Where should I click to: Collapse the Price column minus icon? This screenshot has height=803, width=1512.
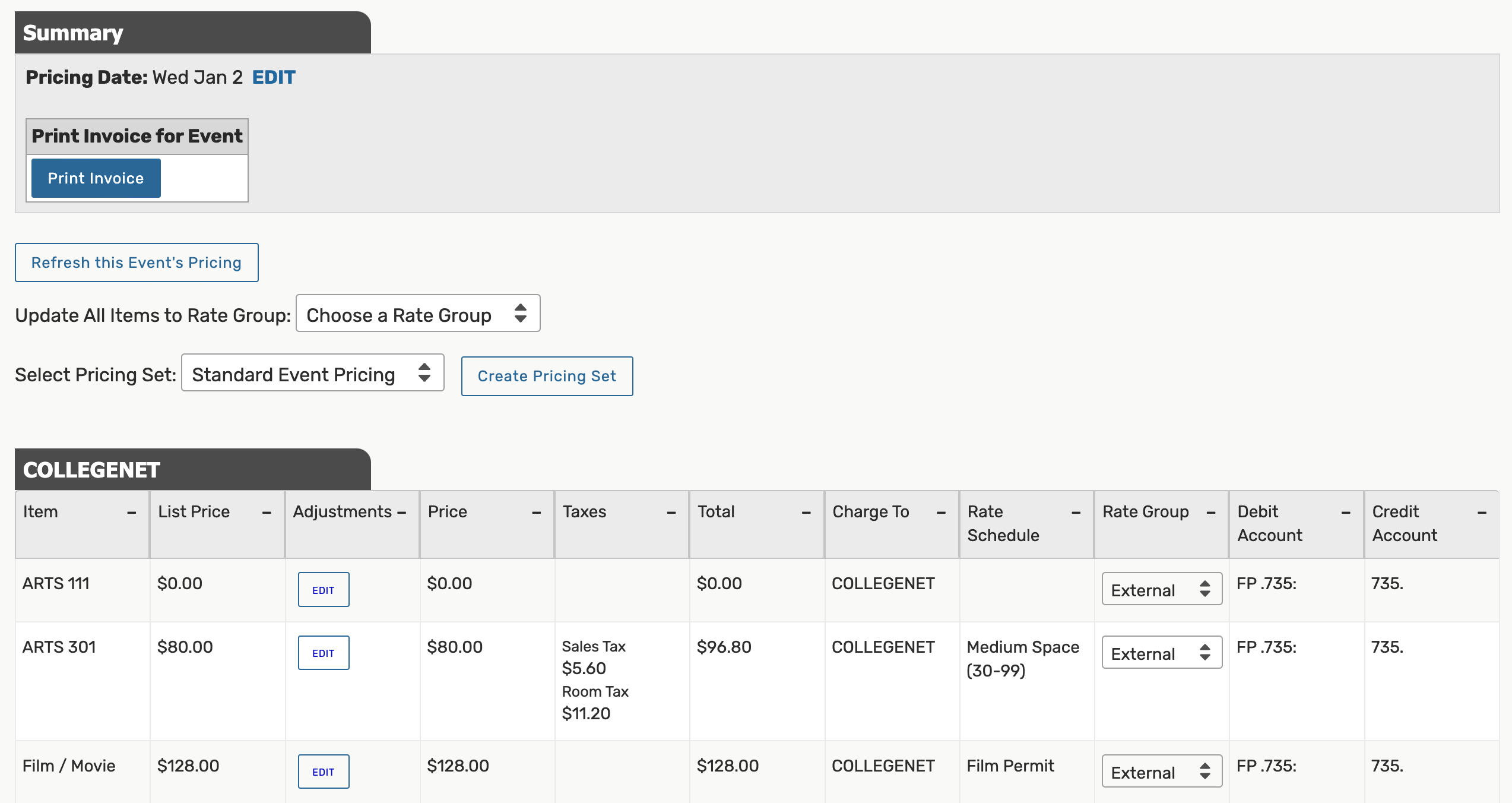click(x=537, y=513)
